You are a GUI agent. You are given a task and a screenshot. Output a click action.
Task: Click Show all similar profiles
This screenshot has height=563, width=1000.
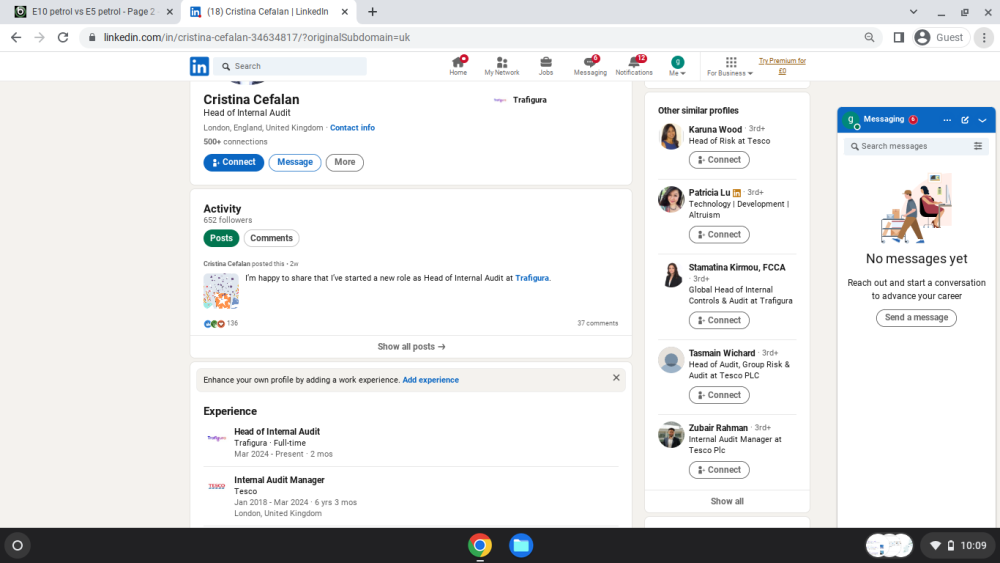[727, 501]
